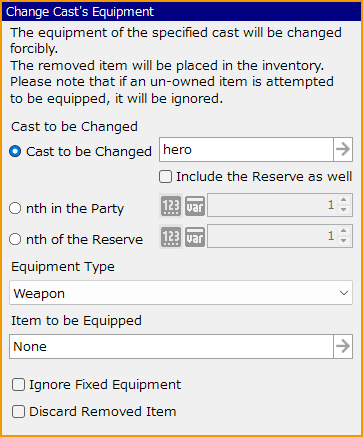363x437 pixels.
Task: Click the arrow button beside hero field
Action: click(x=343, y=150)
